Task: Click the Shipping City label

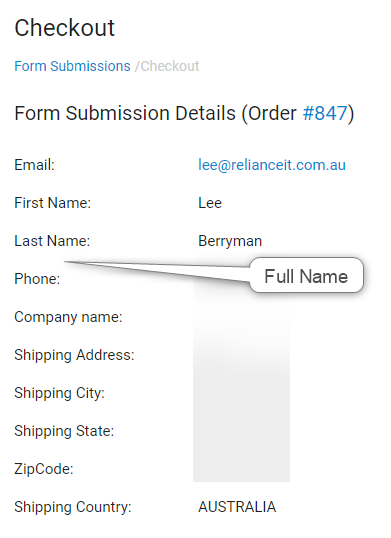Action: tap(59, 393)
